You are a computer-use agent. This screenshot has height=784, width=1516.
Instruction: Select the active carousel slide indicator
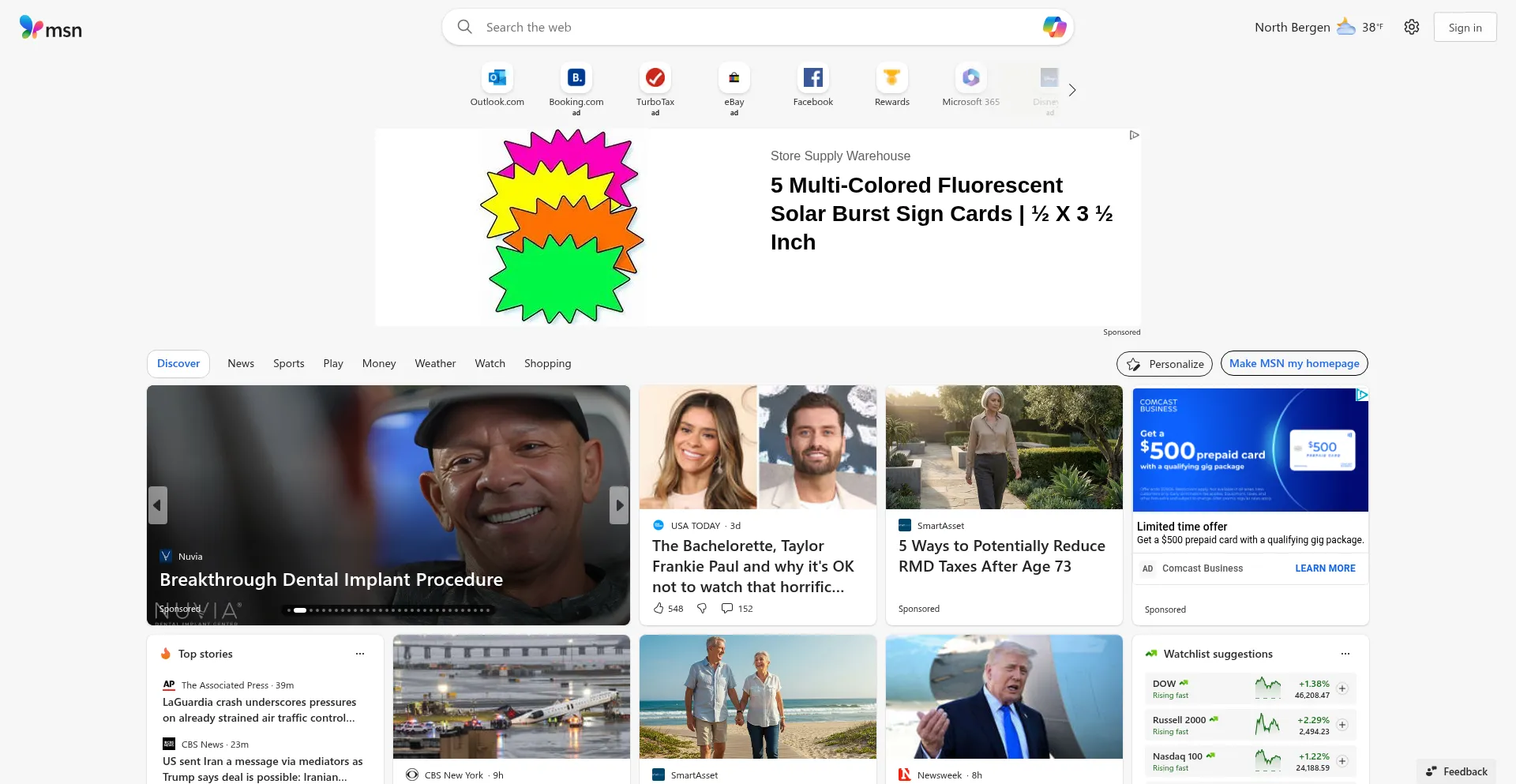point(300,610)
